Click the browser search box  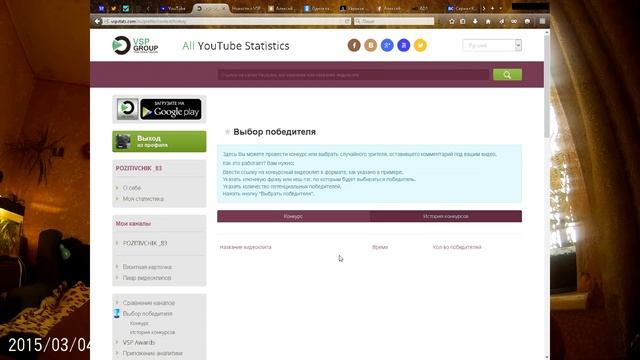tap(394, 21)
